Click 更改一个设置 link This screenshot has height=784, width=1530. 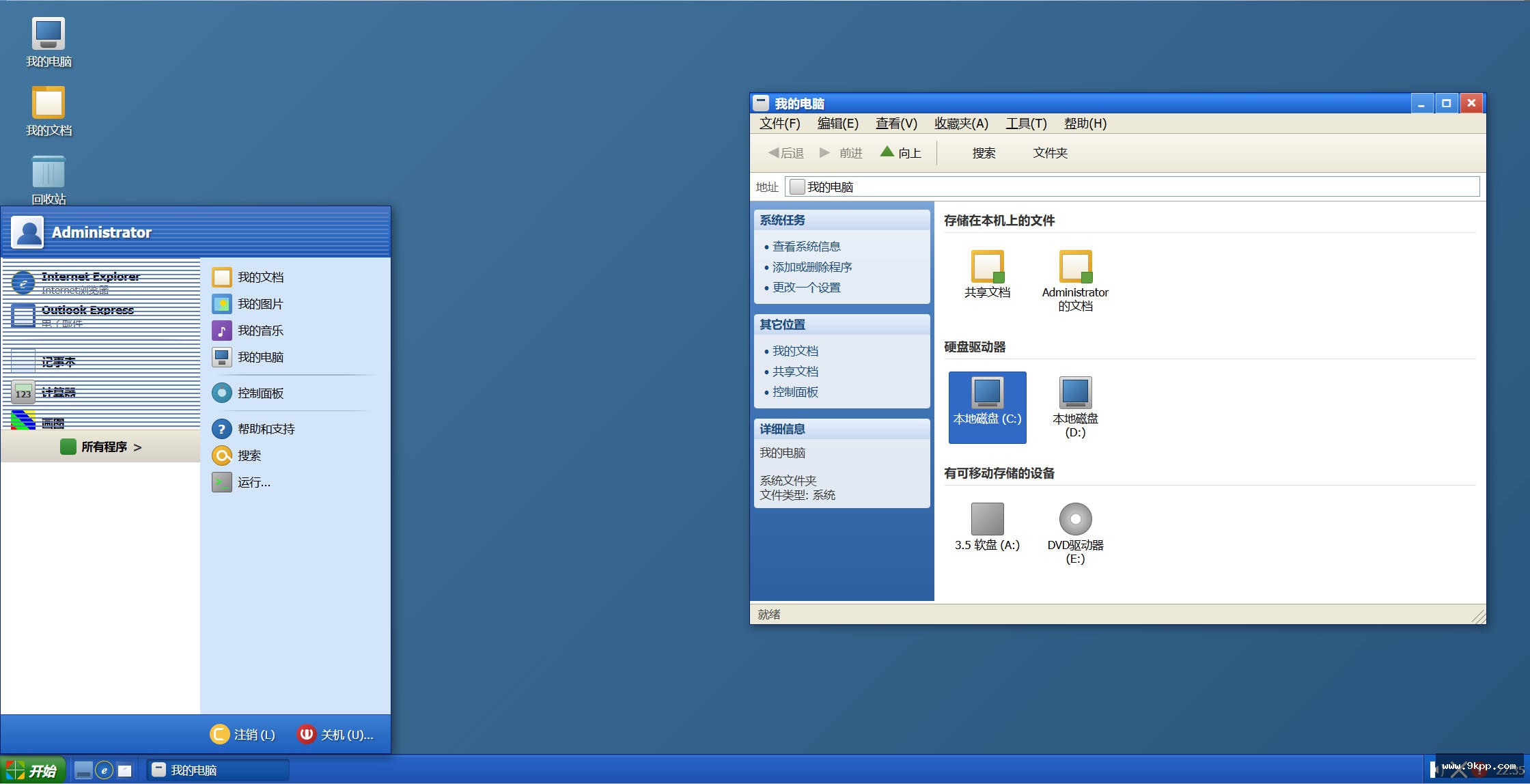tap(806, 288)
